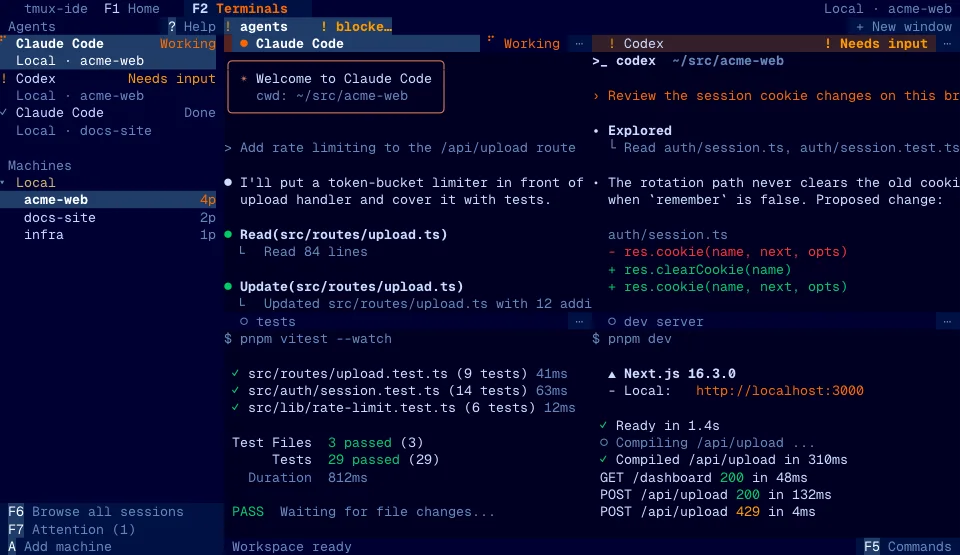Click the src/auth/session.test.ts result row
Image resolution: width=960 pixels, height=555 pixels.
[400, 391]
